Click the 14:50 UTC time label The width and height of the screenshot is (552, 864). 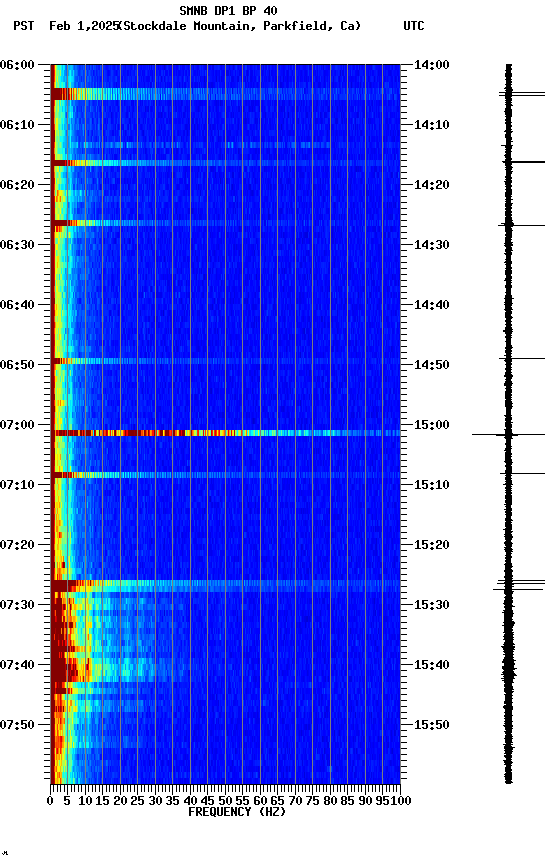(x=432, y=365)
